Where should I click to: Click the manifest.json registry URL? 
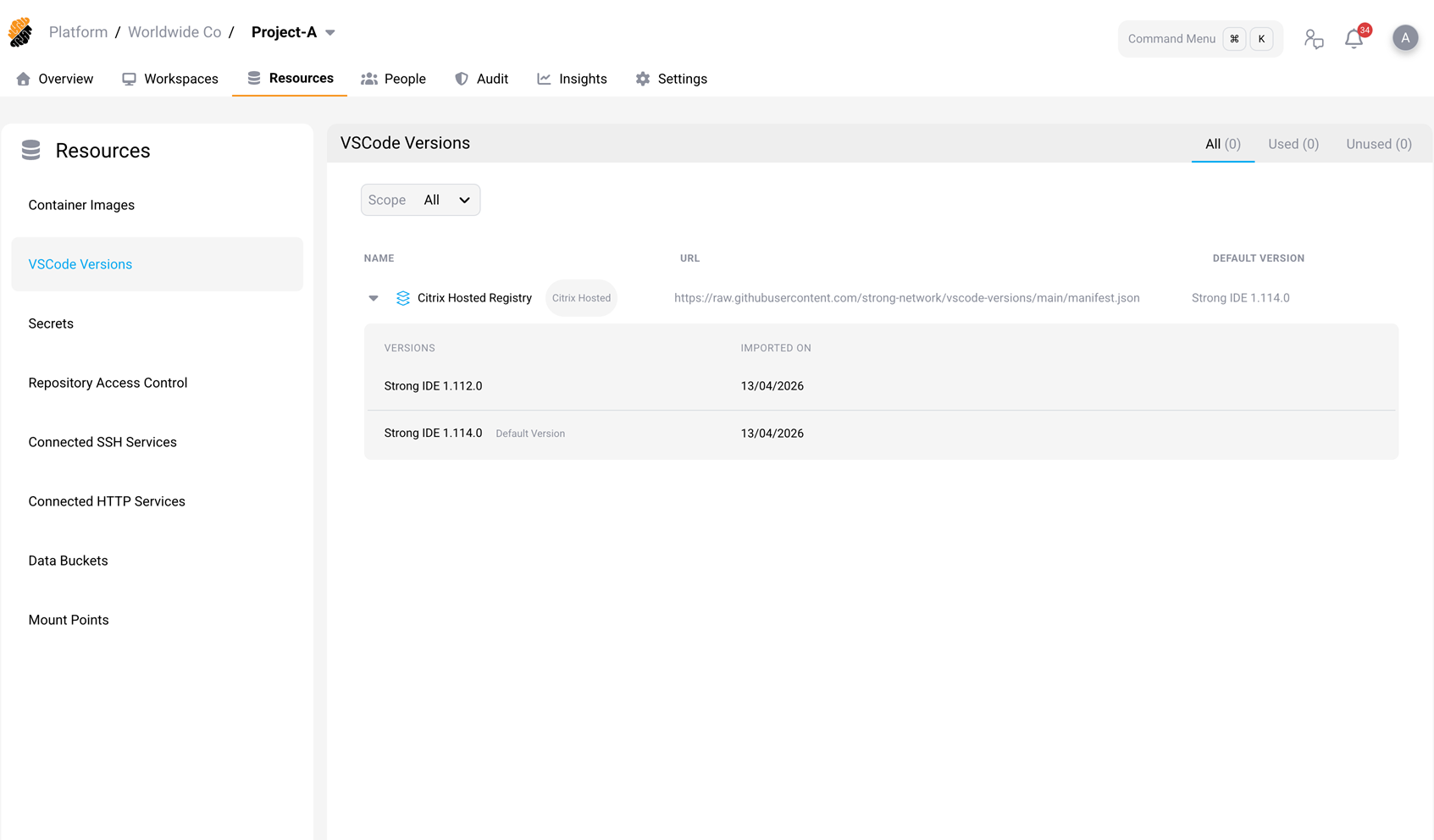point(906,298)
